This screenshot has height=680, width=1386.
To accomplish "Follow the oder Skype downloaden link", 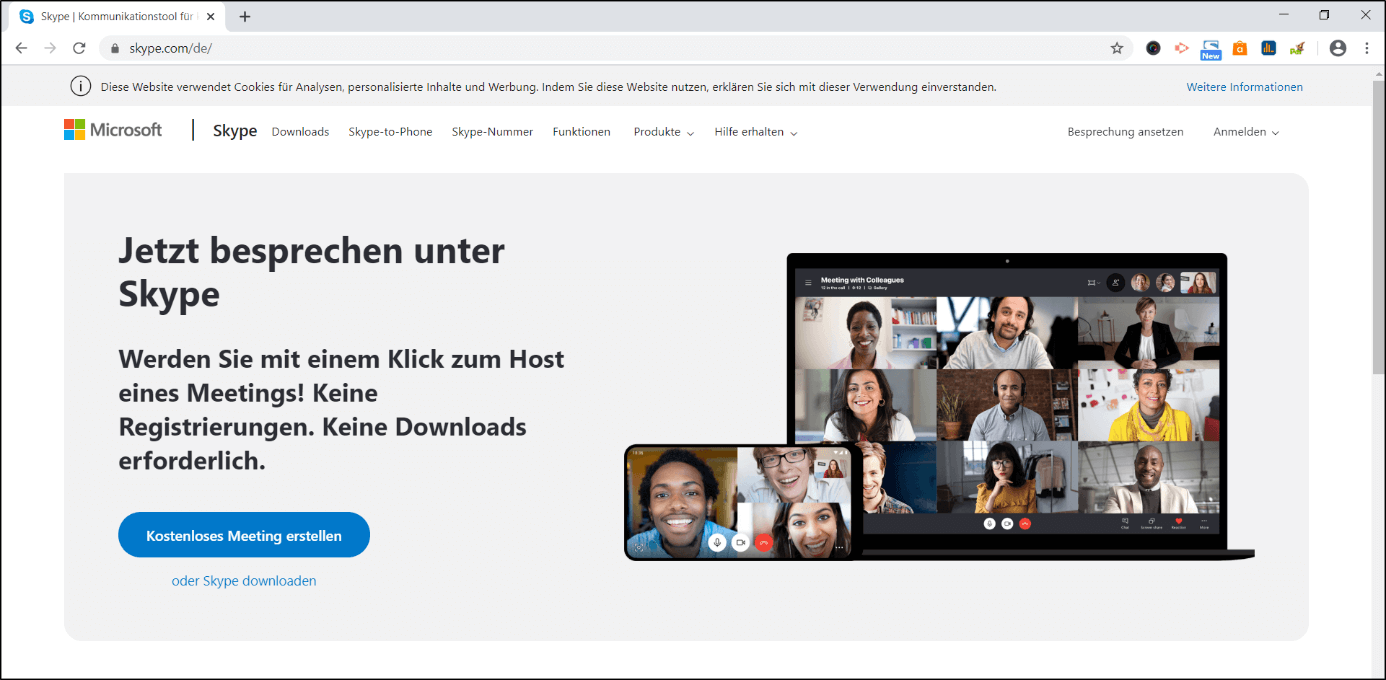I will pyautogui.click(x=244, y=581).
